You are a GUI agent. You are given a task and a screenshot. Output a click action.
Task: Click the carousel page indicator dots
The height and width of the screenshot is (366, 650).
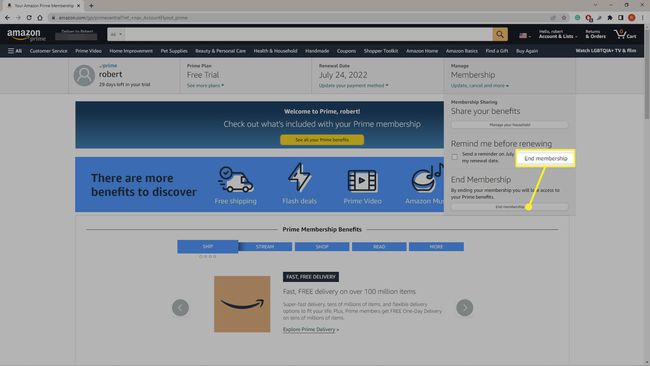point(207,257)
